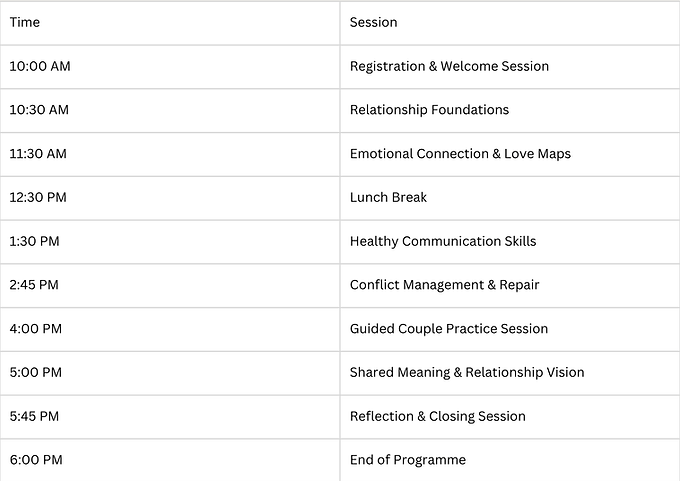Select Emotional Connection & Love Maps text
This screenshot has width=680, height=481.
[x=460, y=154]
